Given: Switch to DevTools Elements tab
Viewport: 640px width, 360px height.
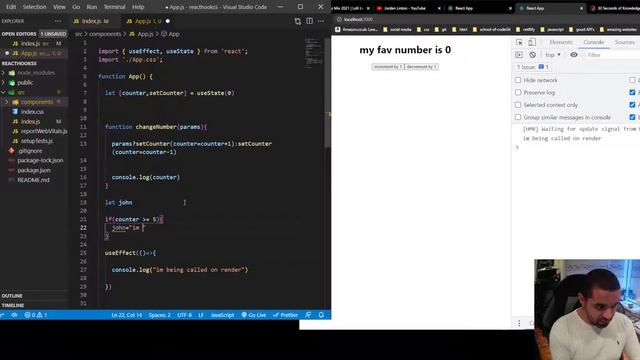Looking at the screenshot, I should pos(561,42).
